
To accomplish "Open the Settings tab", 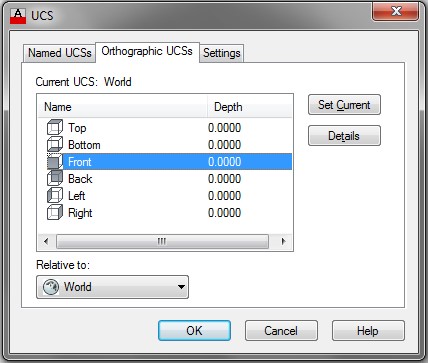I will [x=222, y=53].
